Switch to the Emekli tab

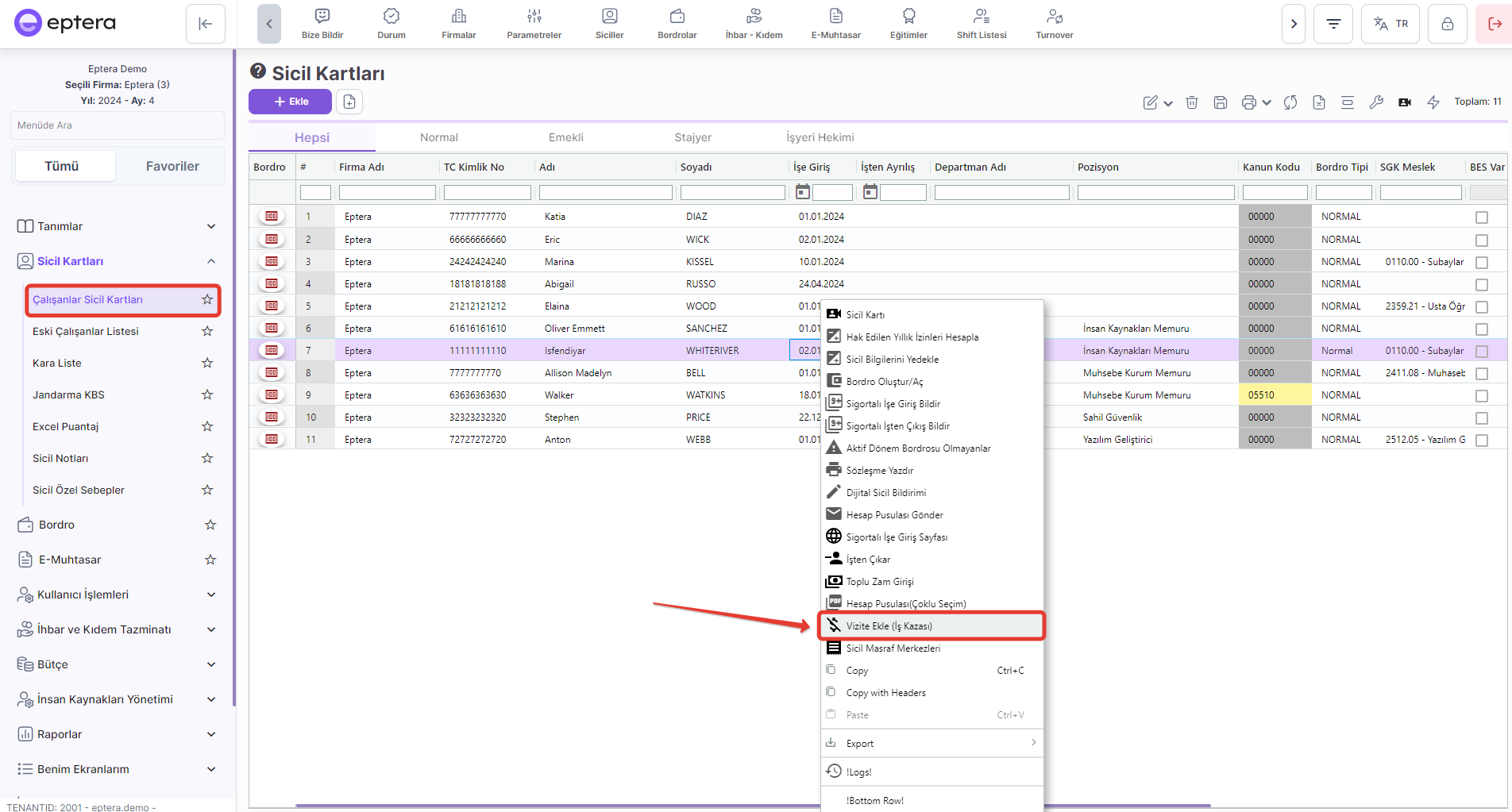click(x=565, y=137)
